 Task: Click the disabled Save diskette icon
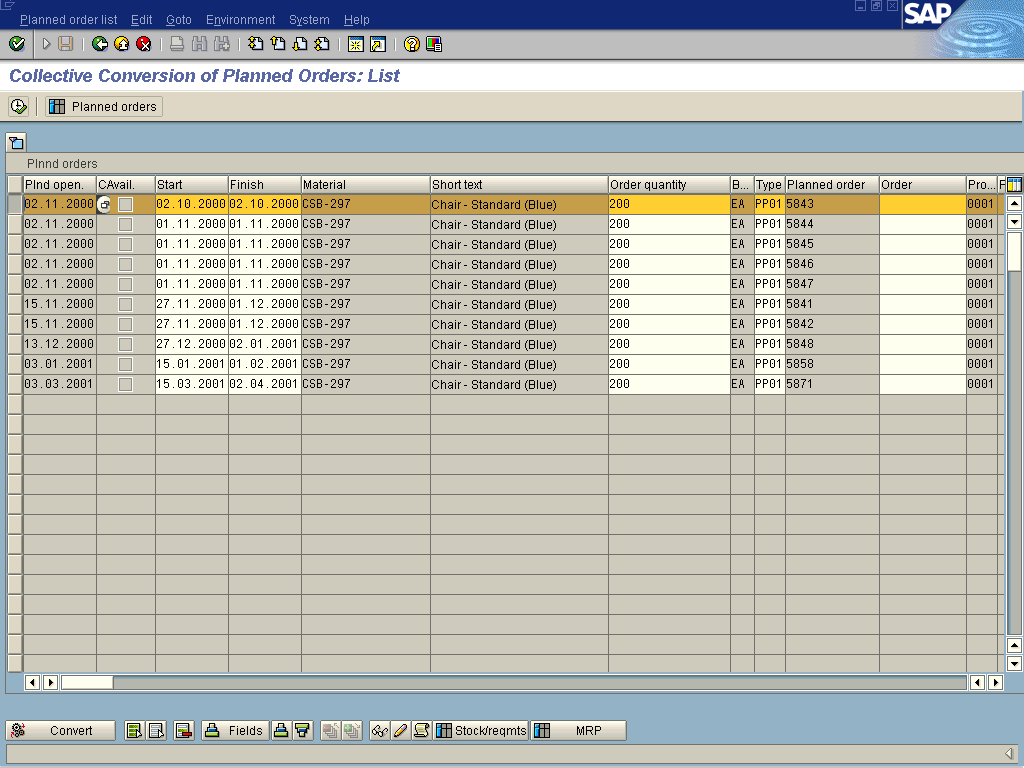65,44
